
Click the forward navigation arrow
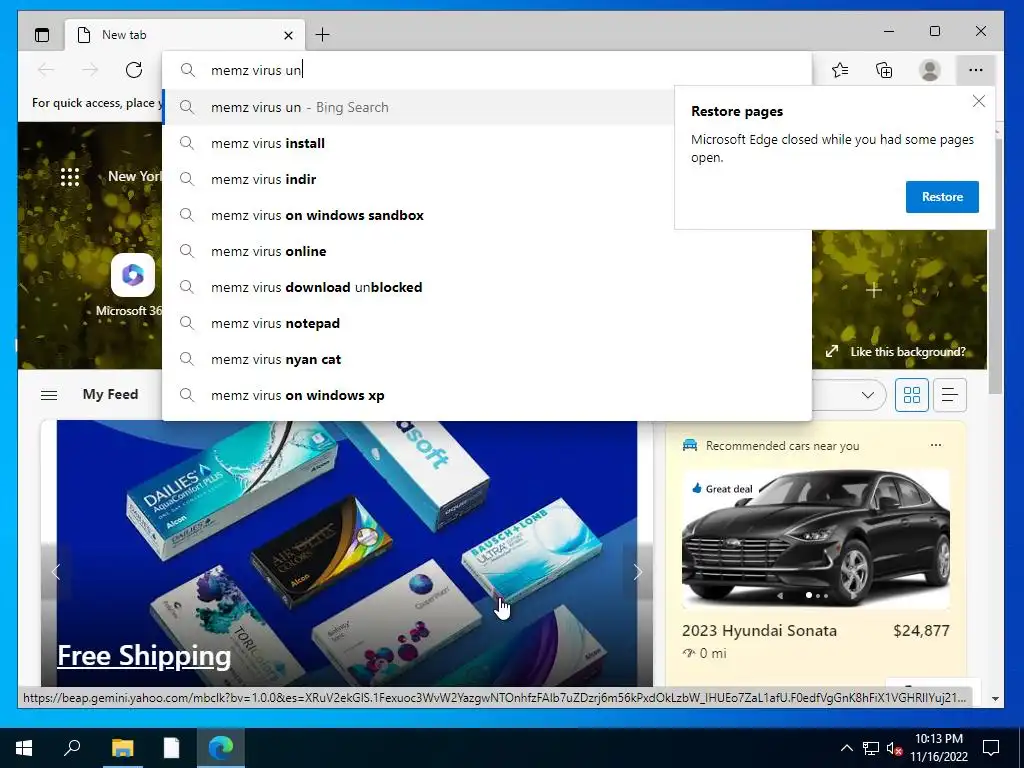pos(90,70)
